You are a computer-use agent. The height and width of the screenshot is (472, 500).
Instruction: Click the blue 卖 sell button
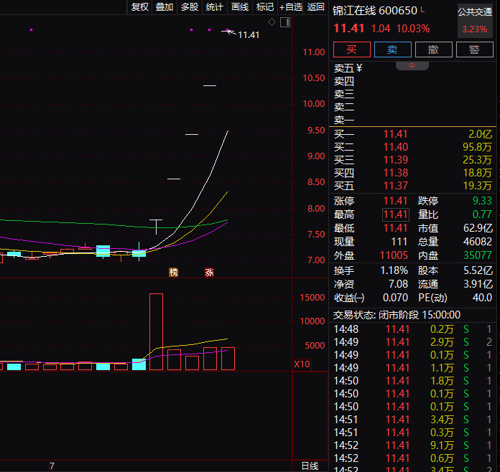point(393,50)
